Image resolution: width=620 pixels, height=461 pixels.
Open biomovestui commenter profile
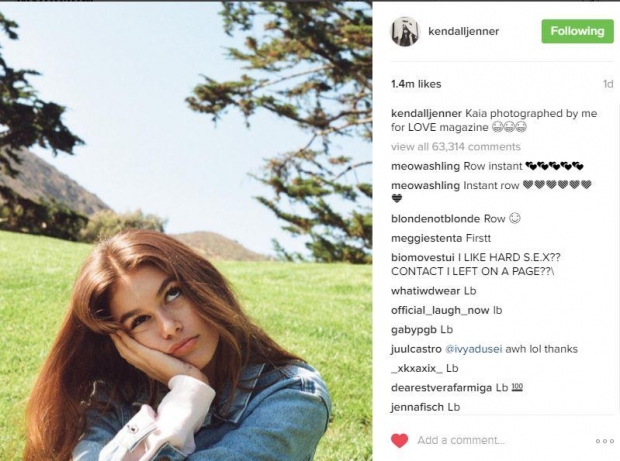click(424, 256)
